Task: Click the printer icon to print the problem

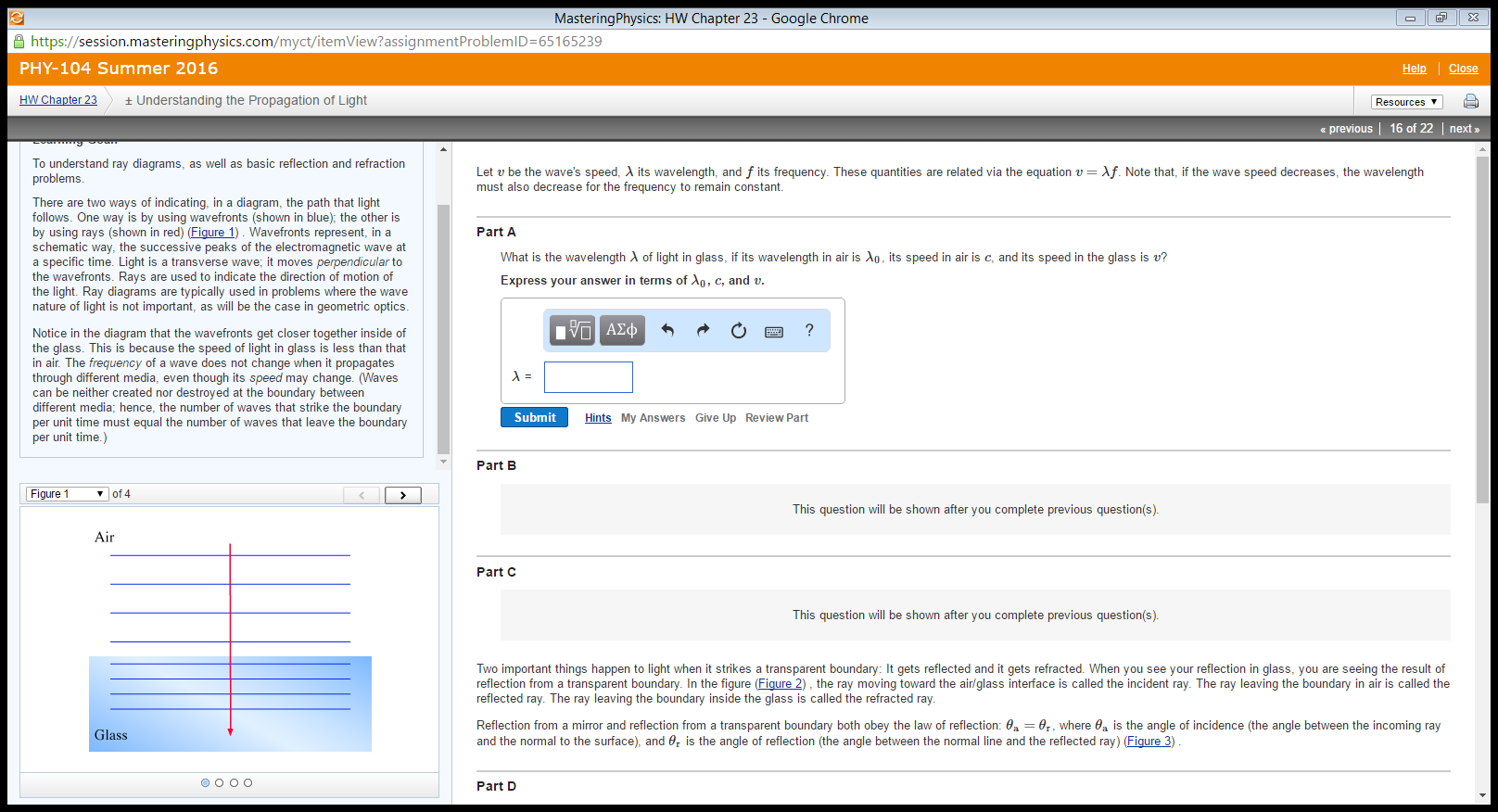Action: point(1470,101)
